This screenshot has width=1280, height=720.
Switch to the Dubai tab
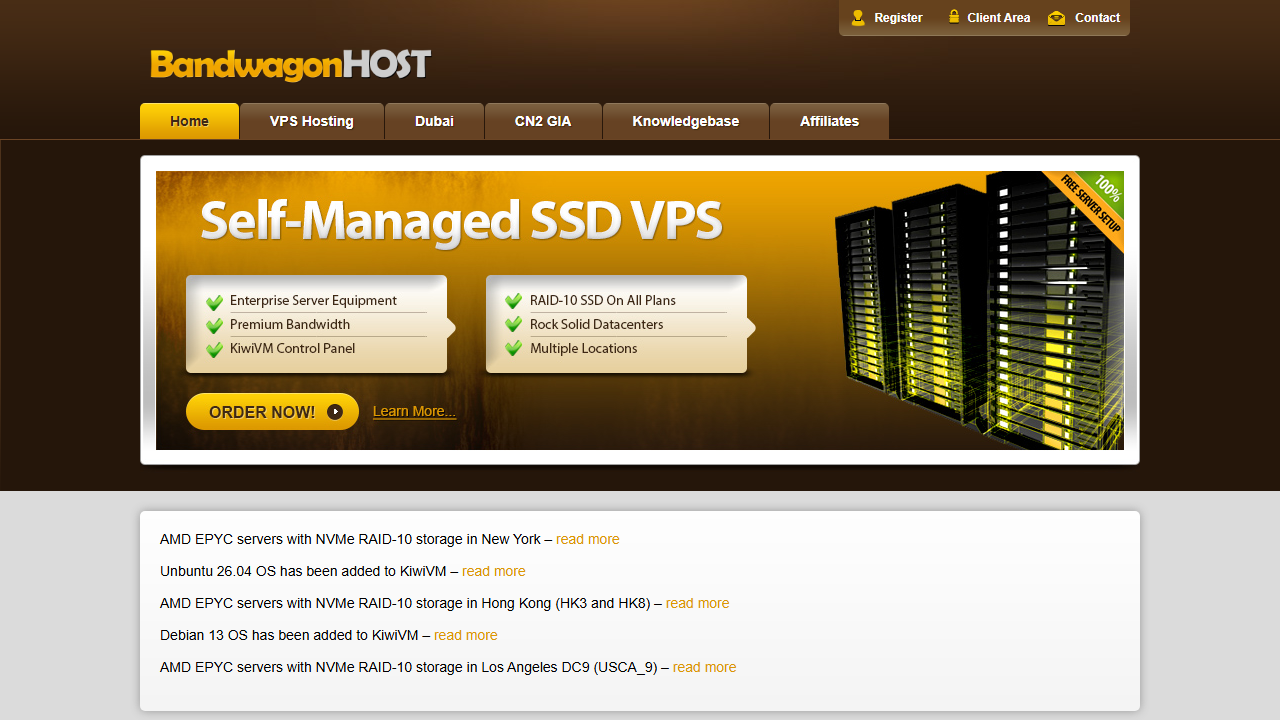tap(434, 121)
